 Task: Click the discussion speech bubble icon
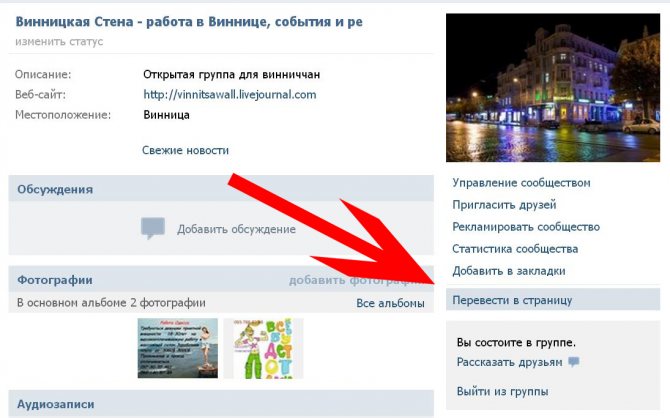click(153, 228)
